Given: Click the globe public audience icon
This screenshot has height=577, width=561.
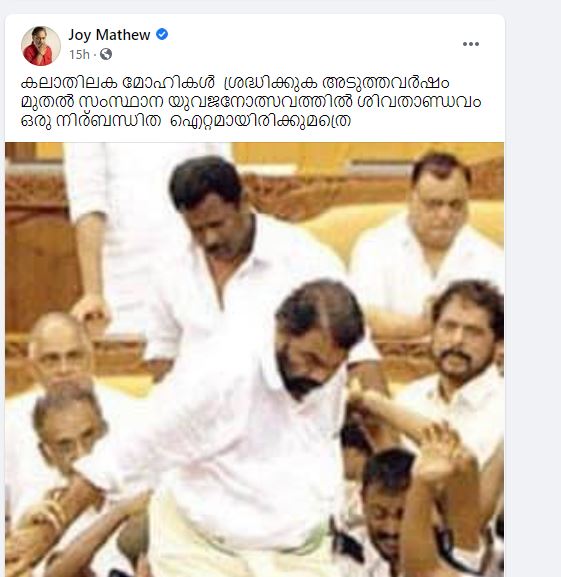Looking at the screenshot, I should tap(106, 54).
